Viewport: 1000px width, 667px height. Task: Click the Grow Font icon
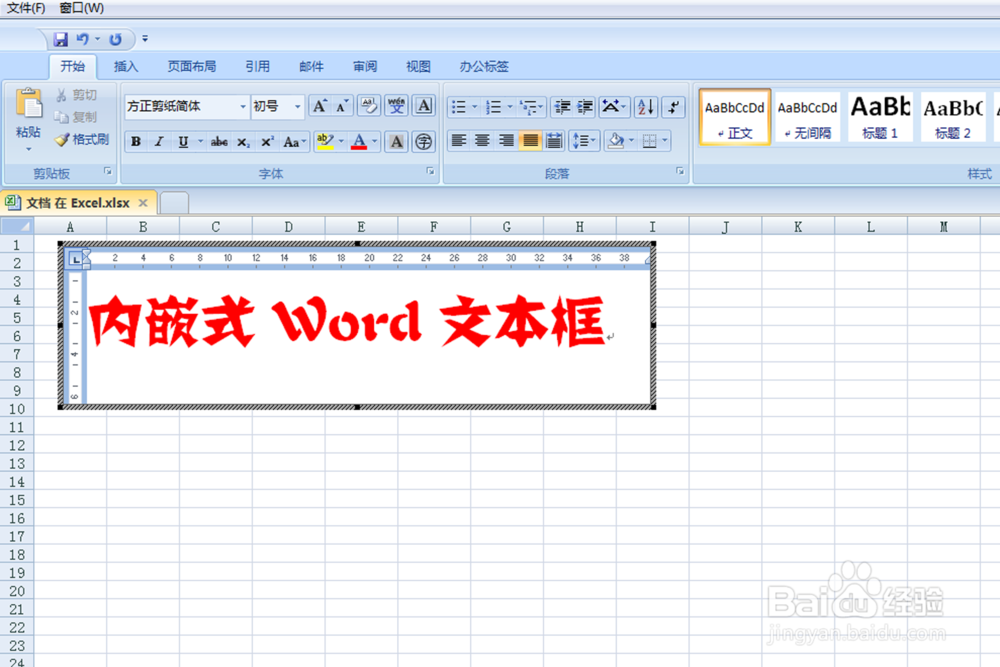pos(319,106)
